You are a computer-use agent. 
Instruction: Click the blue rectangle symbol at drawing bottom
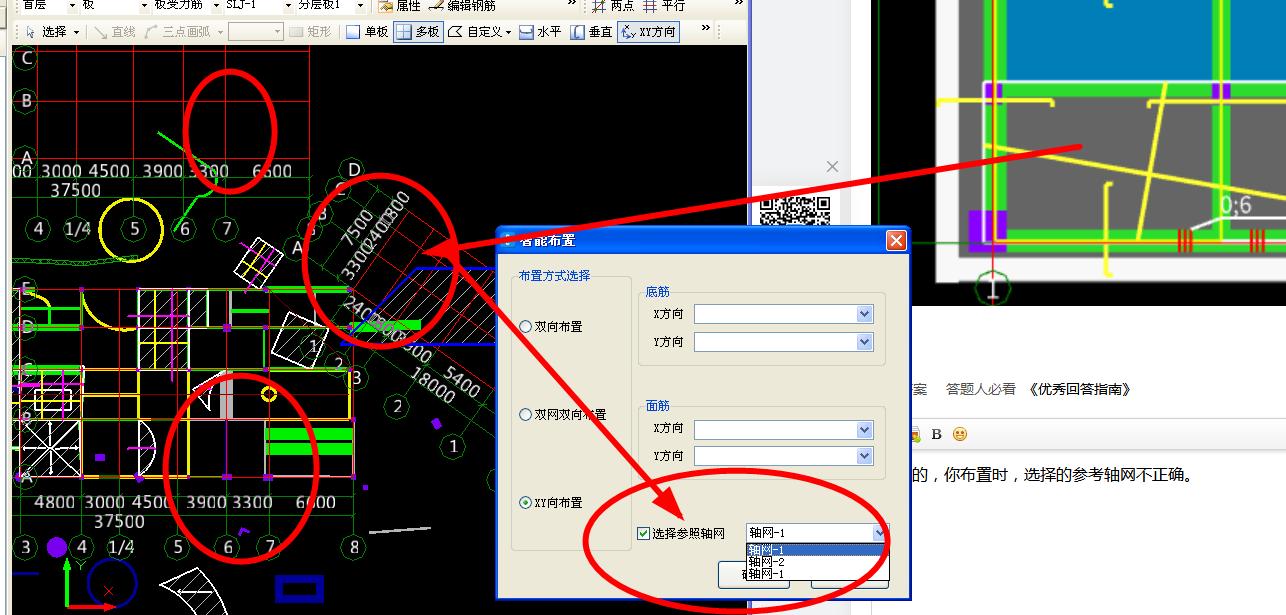pos(299,588)
